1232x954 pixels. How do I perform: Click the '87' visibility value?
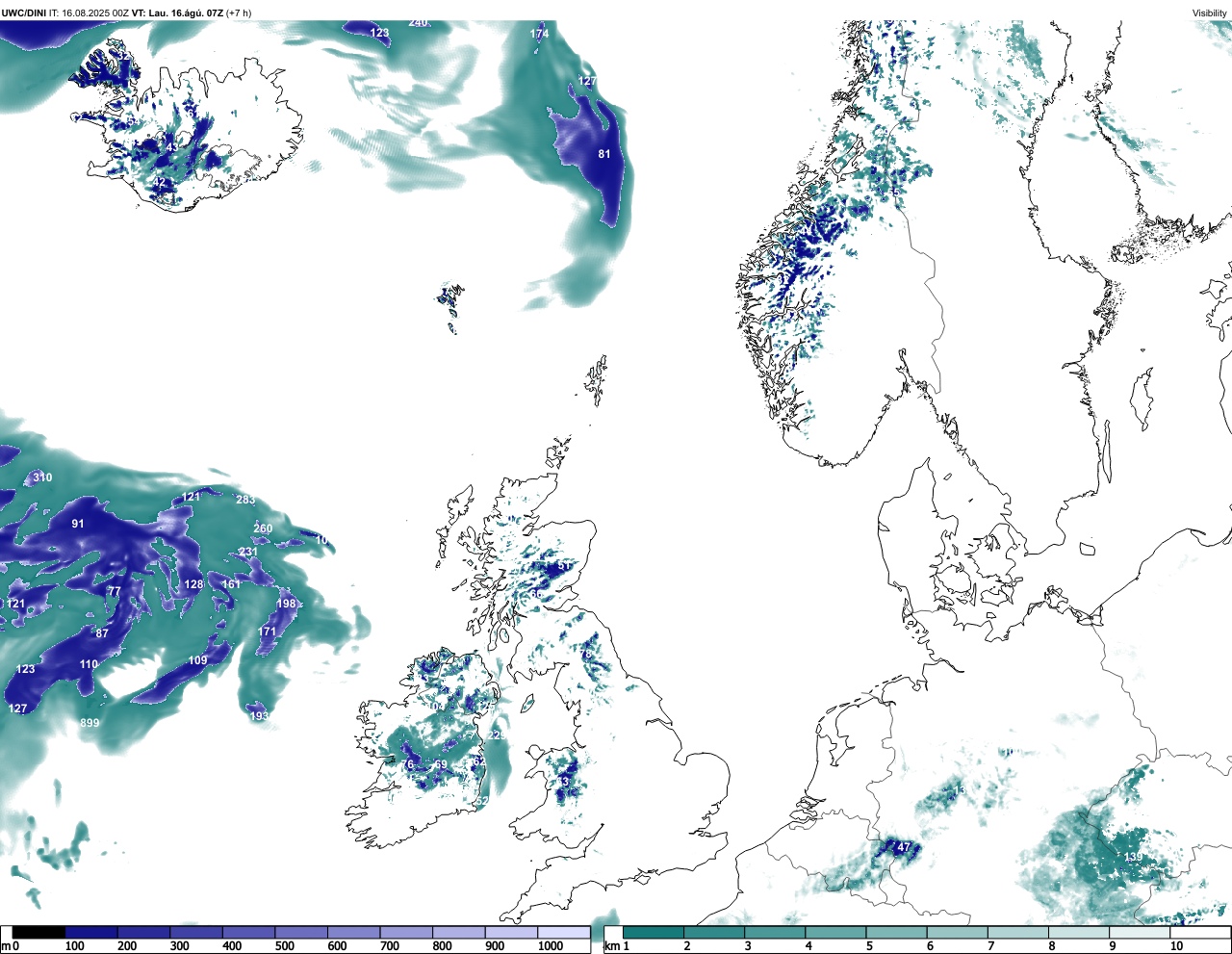click(102, 633)
